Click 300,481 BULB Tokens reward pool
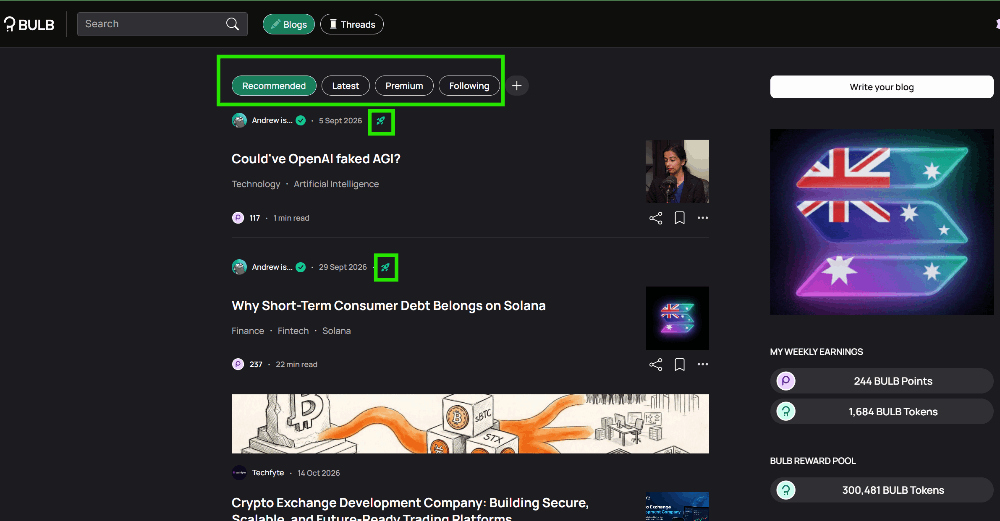1000x521 pixels. [x=881, y=490]
